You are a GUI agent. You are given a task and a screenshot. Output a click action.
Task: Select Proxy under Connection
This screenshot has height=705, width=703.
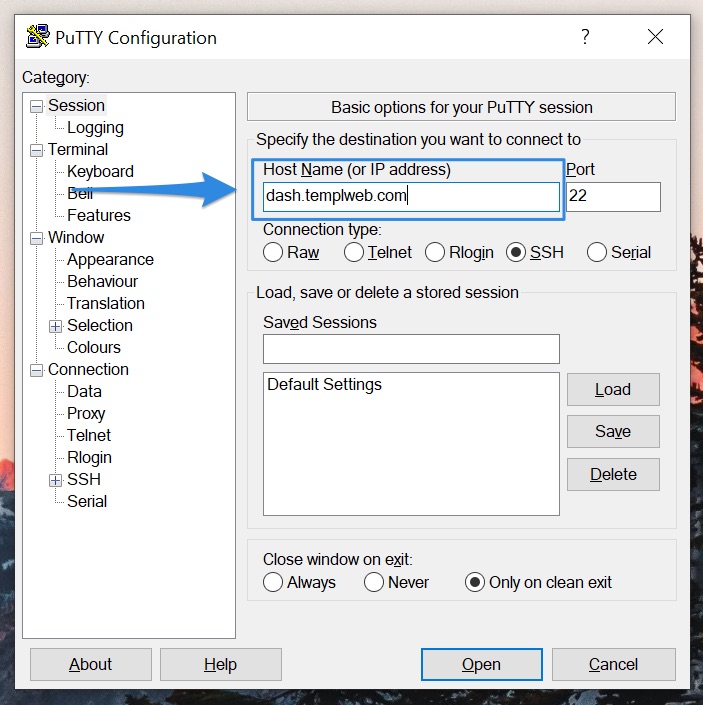click(x=86, y=414)
